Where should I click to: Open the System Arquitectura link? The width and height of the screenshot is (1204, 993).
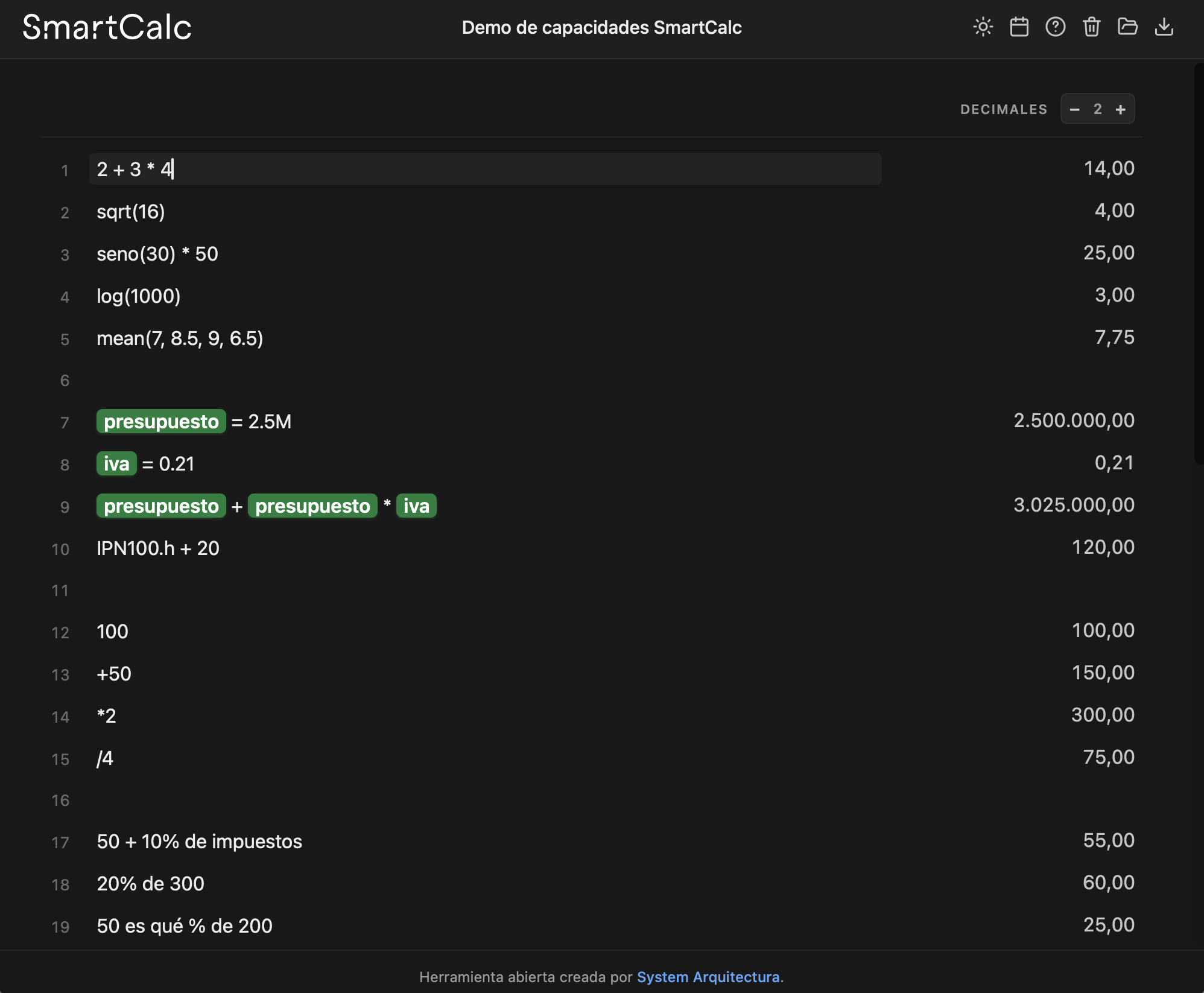(708, 977)
